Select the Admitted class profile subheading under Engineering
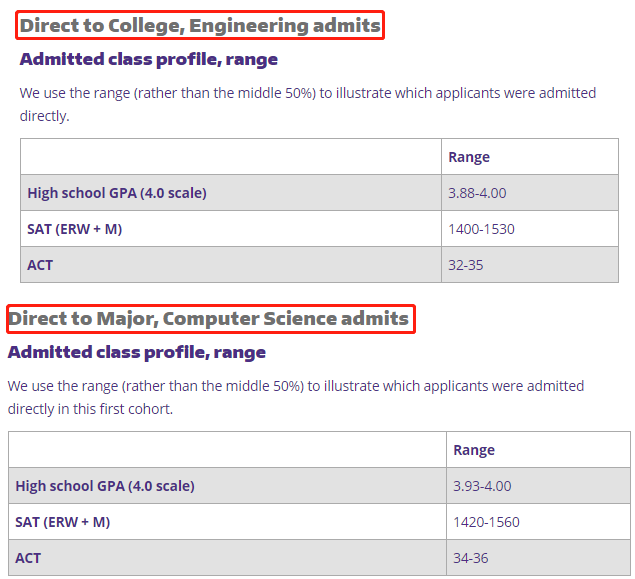This screenshot has height=579, width=635. [x=148, y=59]
